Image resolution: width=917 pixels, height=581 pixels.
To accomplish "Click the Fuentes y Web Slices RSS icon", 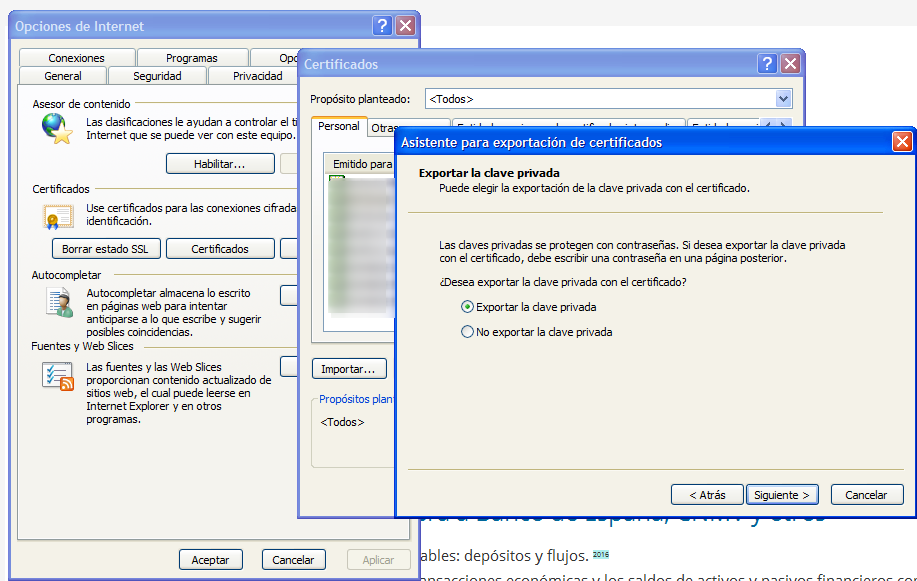I will [57, 376].
